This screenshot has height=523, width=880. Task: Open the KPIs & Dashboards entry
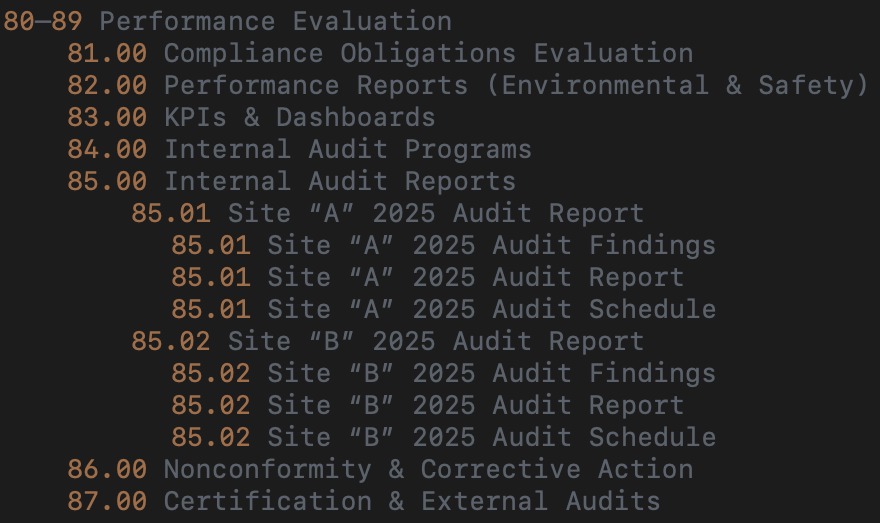pos(299,117)
